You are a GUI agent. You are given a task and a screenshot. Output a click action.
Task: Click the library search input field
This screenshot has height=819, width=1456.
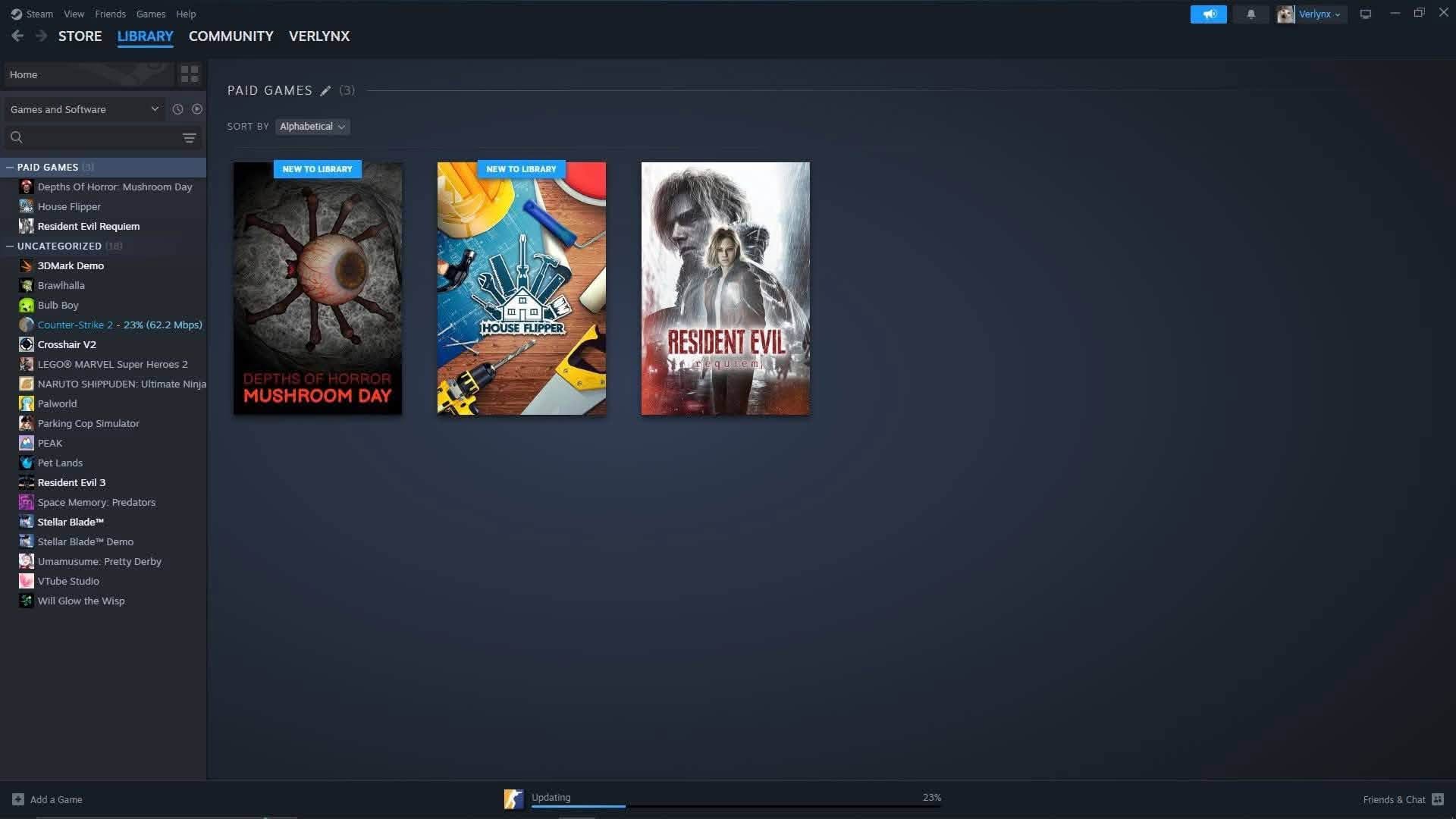[102, 137]
